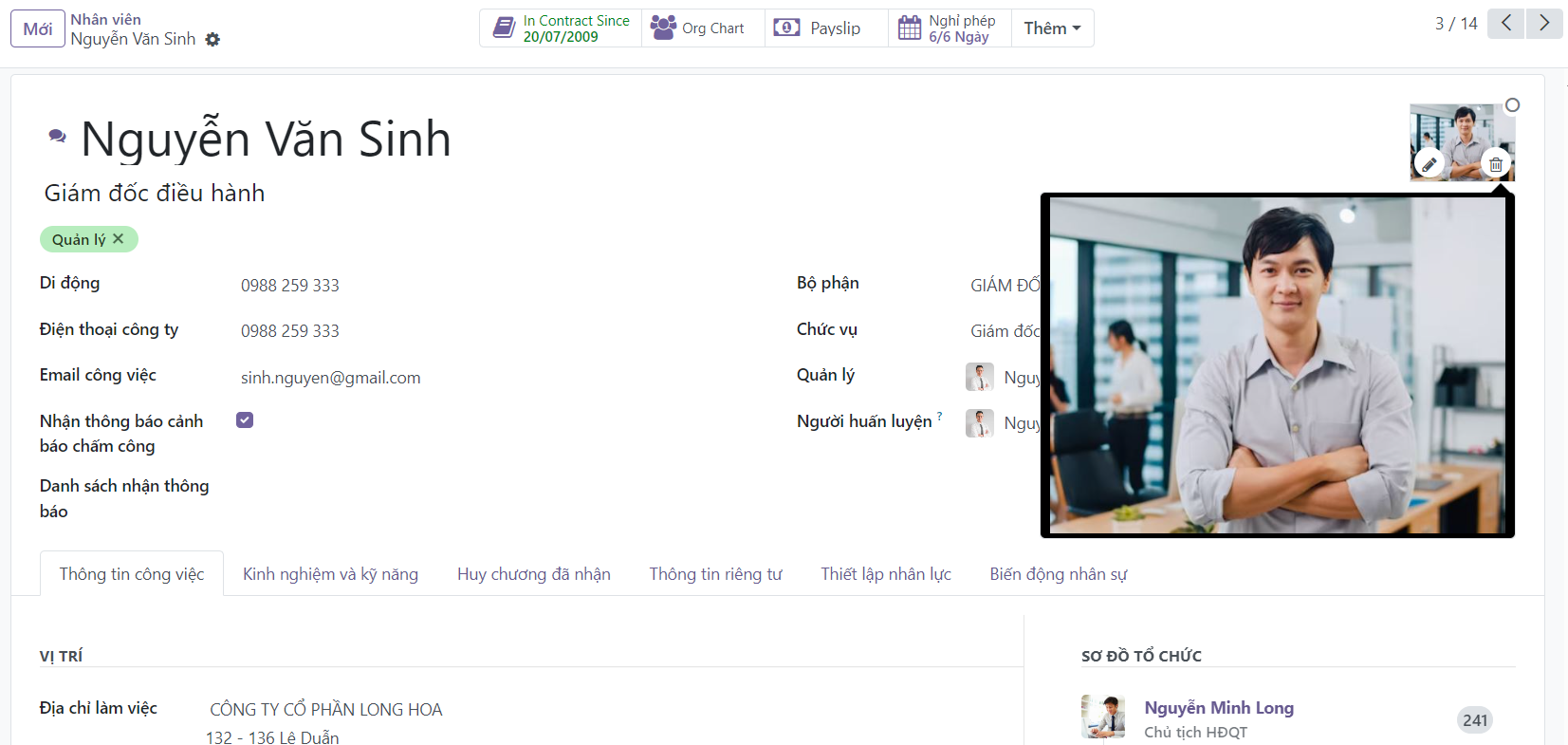The image size is (1568, 745).
Task: Go to the next employee record arrow
Action: coord(1544,24)
